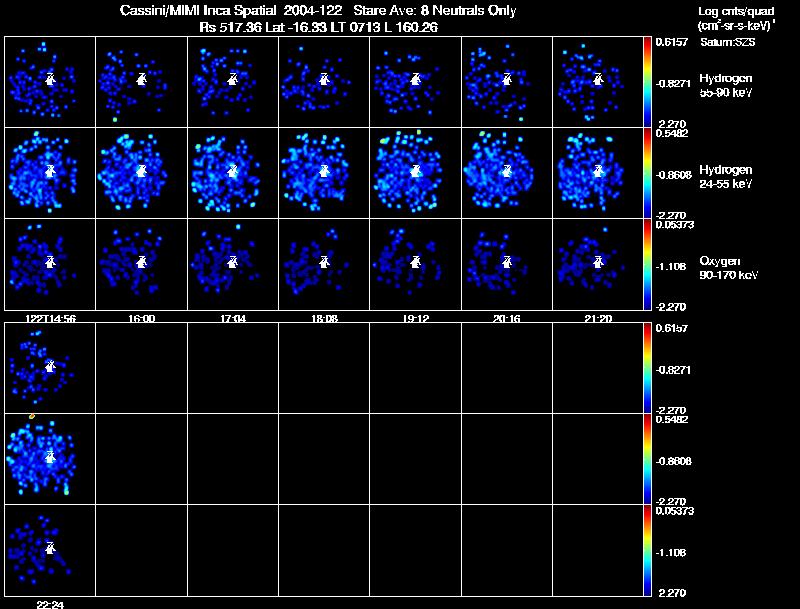Click the Saturn marker in the Oxygen 90-170 keV panel at 17:04
Screen dimensions: 800x609
point(233,262)
